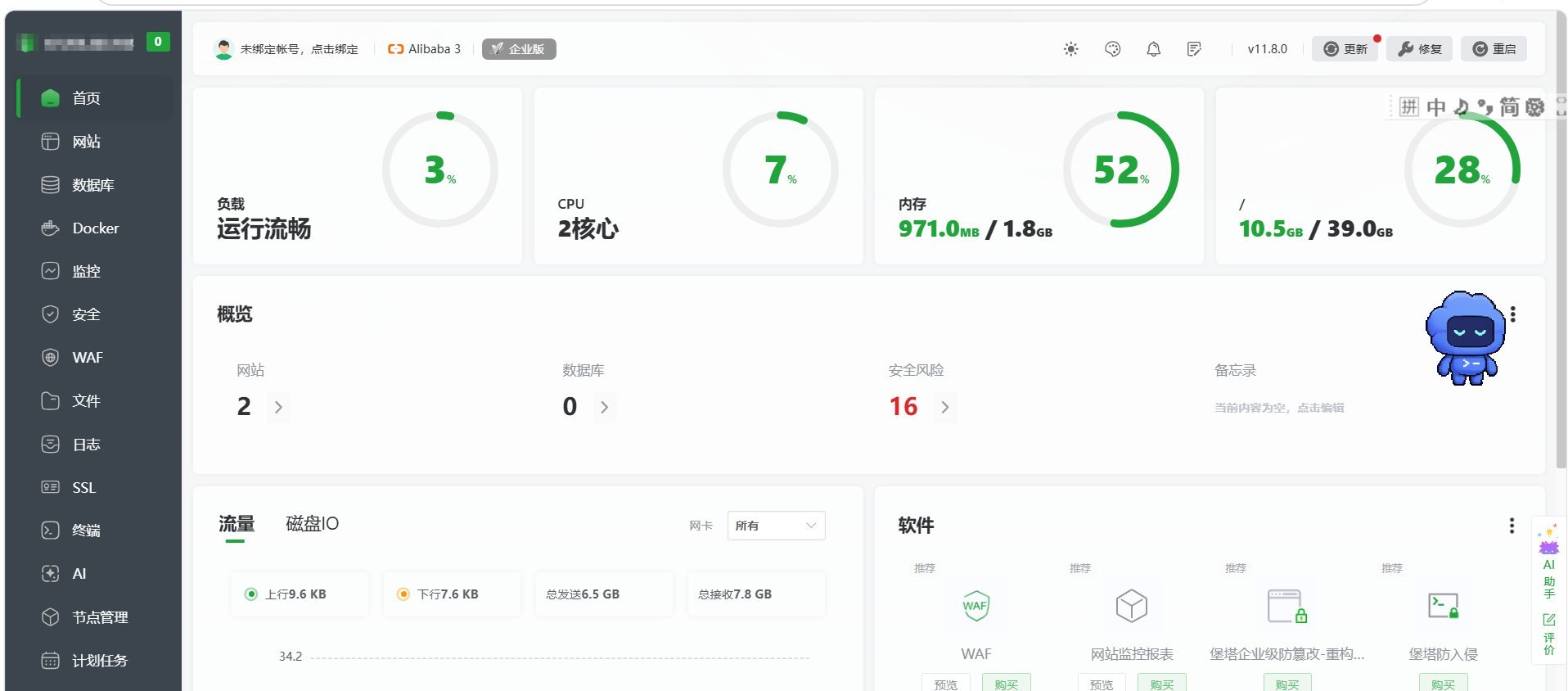Screen dimensions: 1568x691
Task: Switch to the 磁盘IO tab
Action: (x=312, y=524)
